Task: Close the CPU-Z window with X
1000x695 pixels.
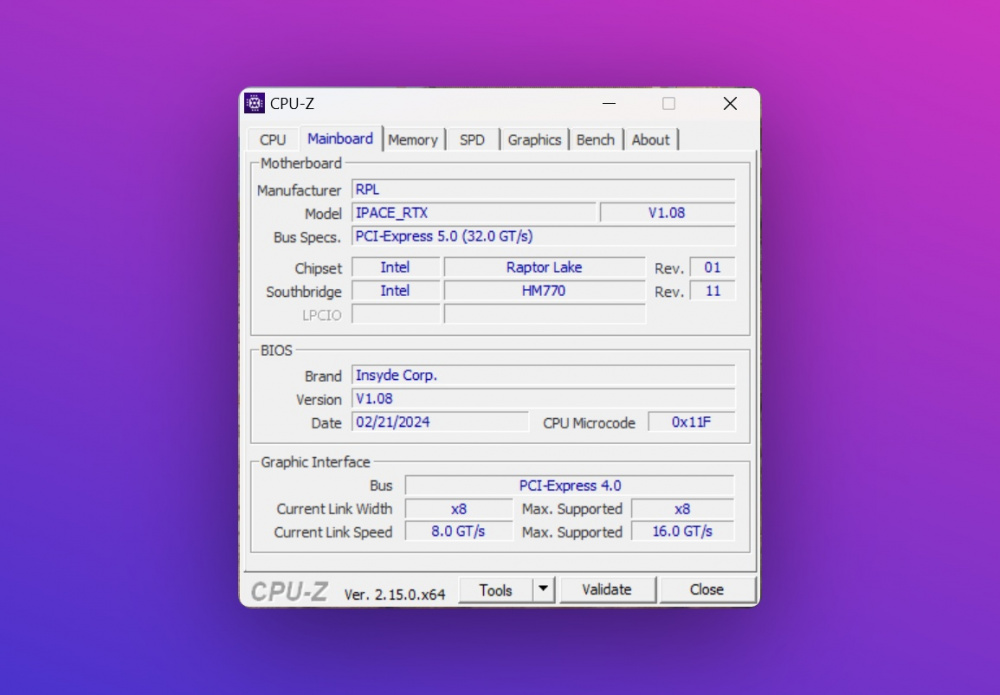Action: (x=730, y=103)
